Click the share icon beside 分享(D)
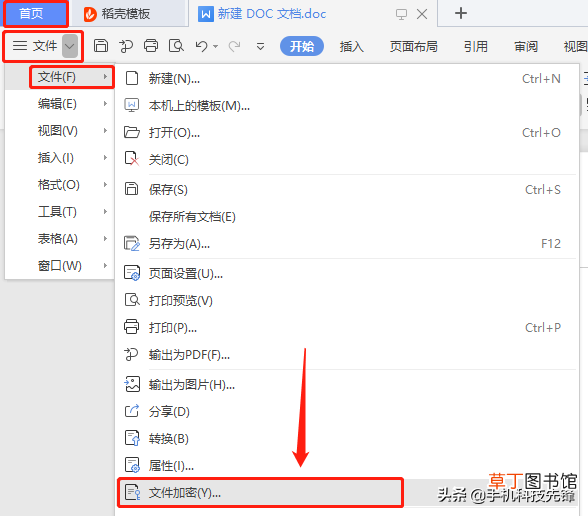Viewport: 588px width, 516px height. [x=132, y=411]
